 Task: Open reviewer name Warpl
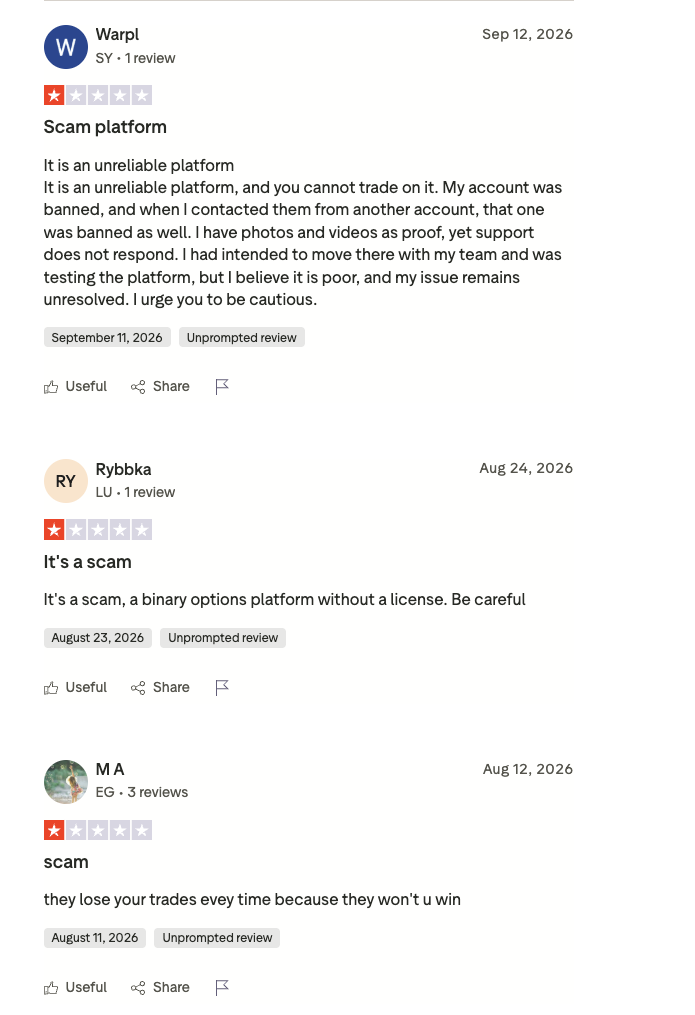117,34
